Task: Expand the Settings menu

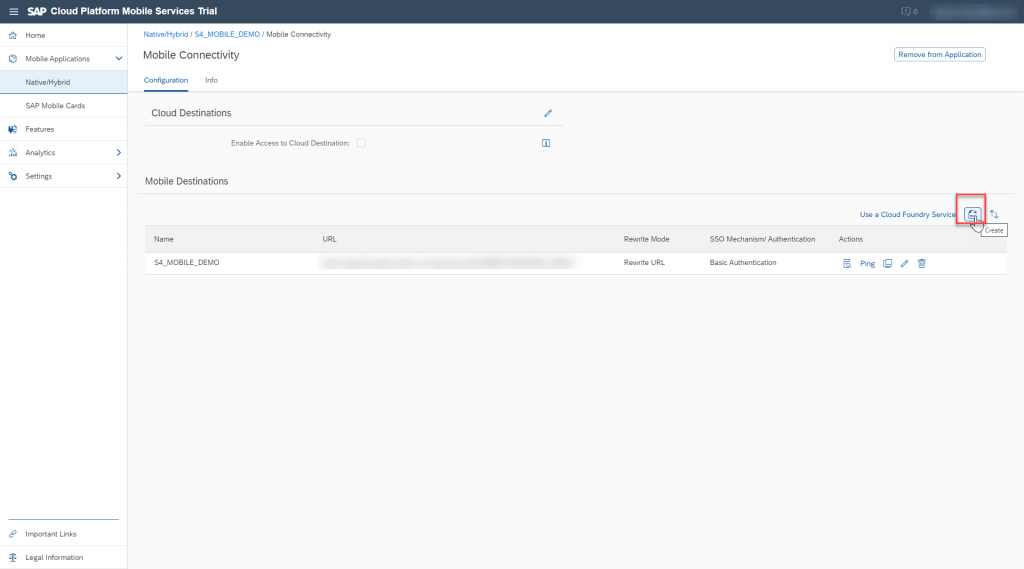Action: [x=119, y=176]
